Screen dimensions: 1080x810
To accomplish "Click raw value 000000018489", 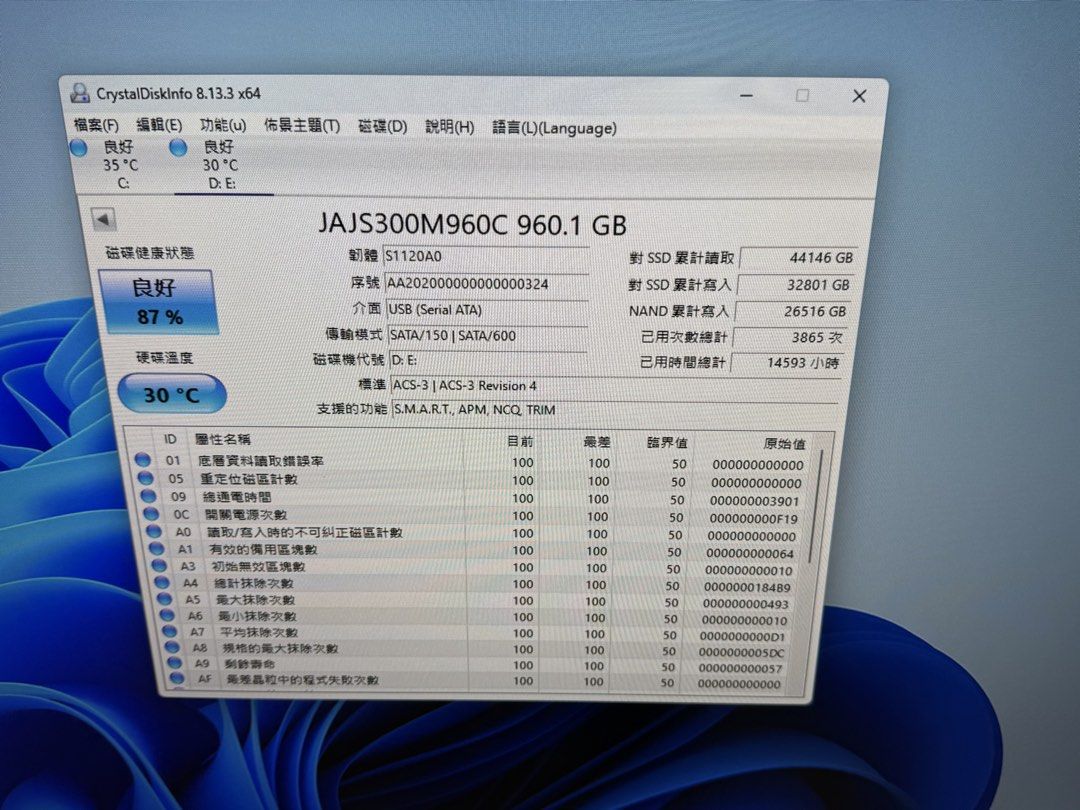I will [x=747, y=588].
